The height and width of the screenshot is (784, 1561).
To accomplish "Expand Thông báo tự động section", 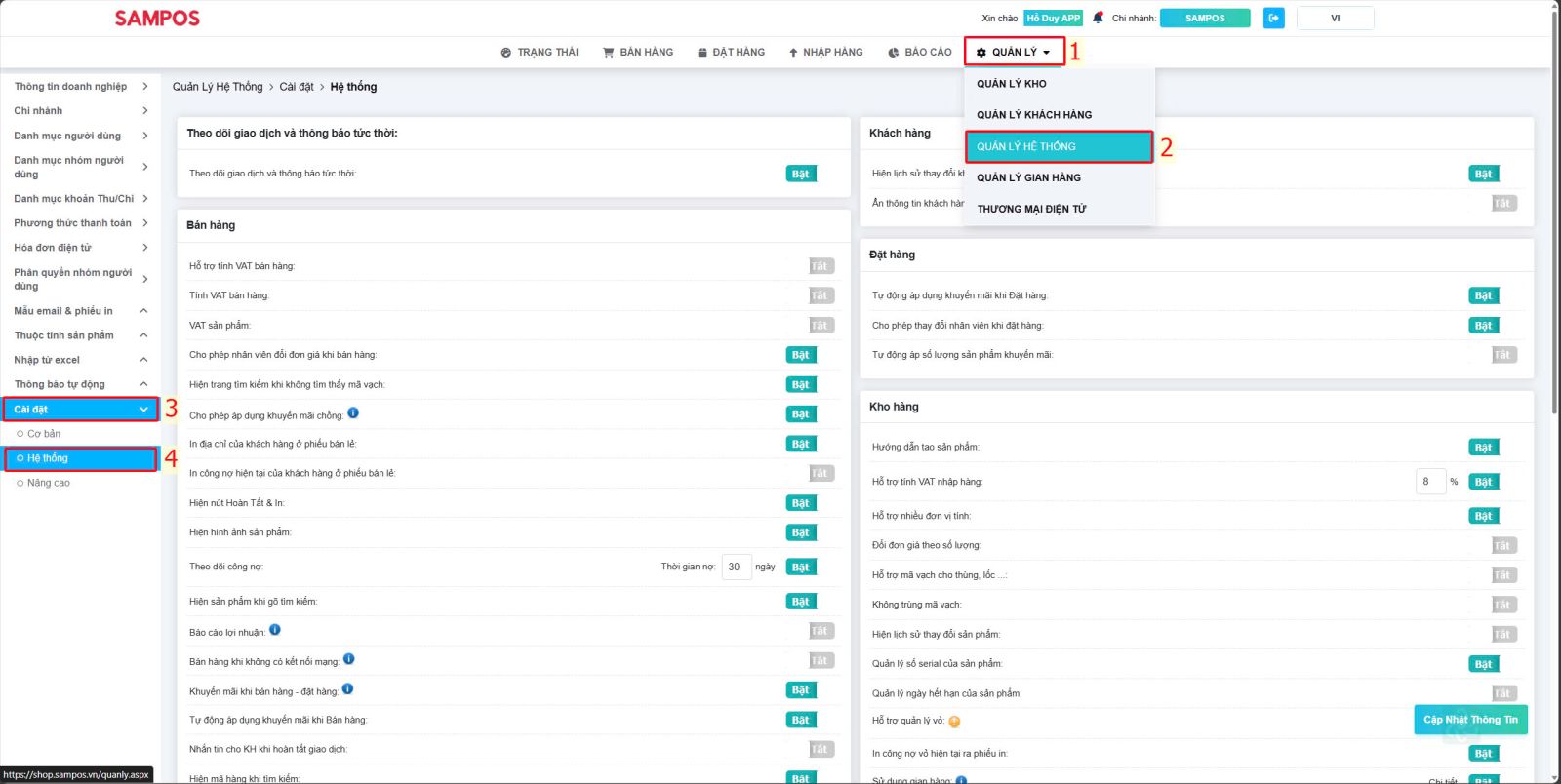I will 81,384.
